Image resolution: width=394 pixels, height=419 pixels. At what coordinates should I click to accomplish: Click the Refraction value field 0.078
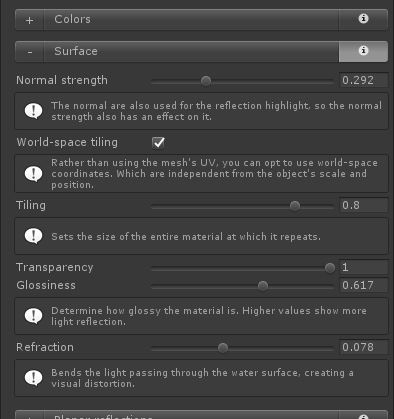click(364, 347)
